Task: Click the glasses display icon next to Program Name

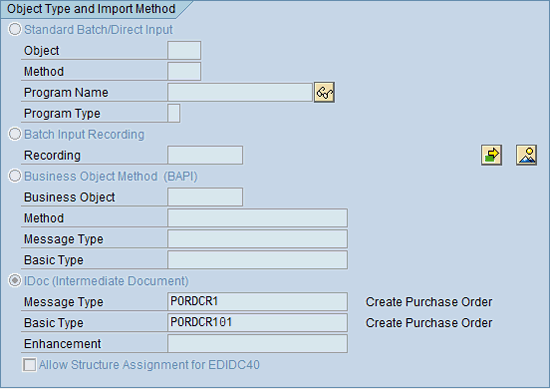Action: pyautogui.click(x=324, y=93)
